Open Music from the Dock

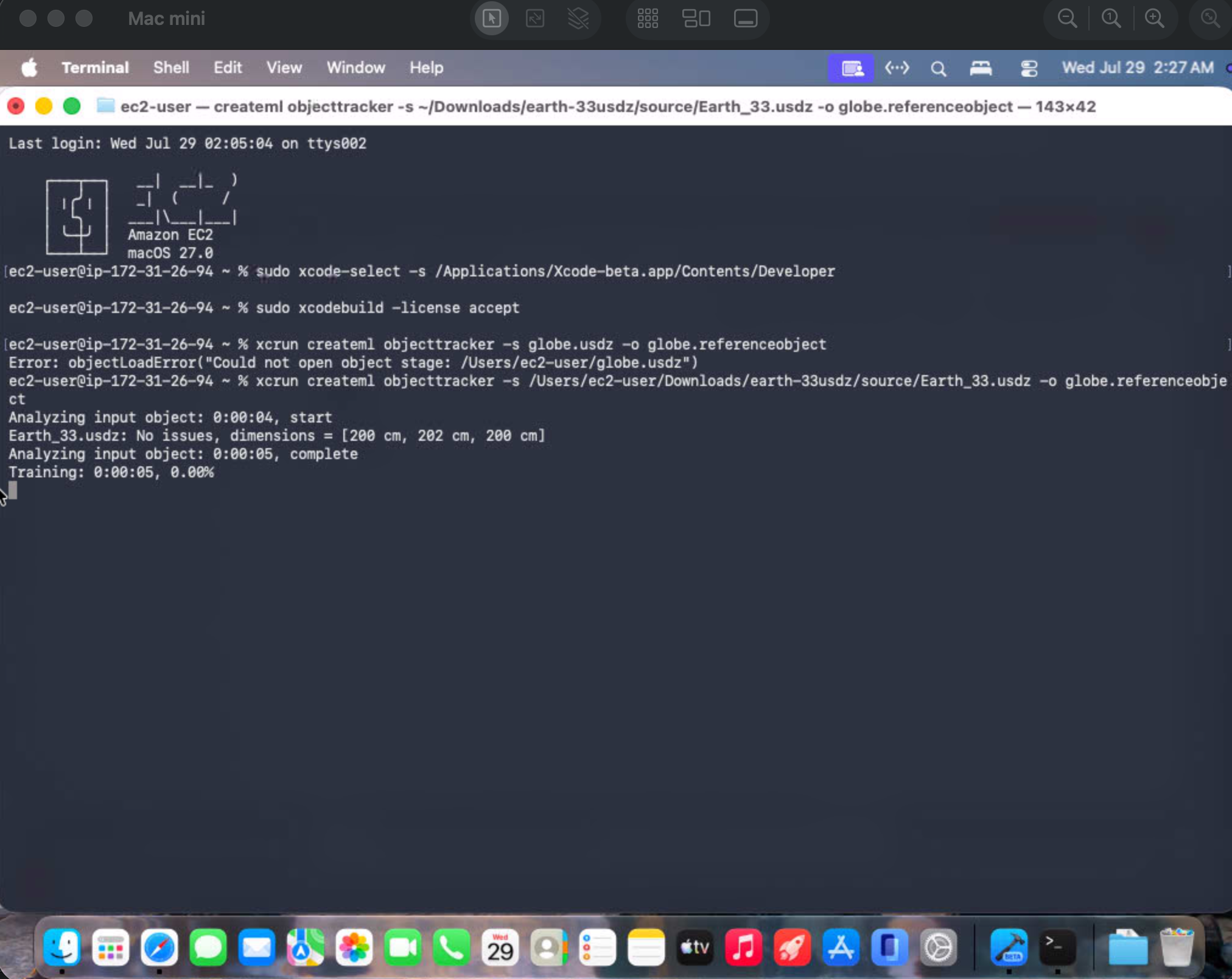pos(744,947)
